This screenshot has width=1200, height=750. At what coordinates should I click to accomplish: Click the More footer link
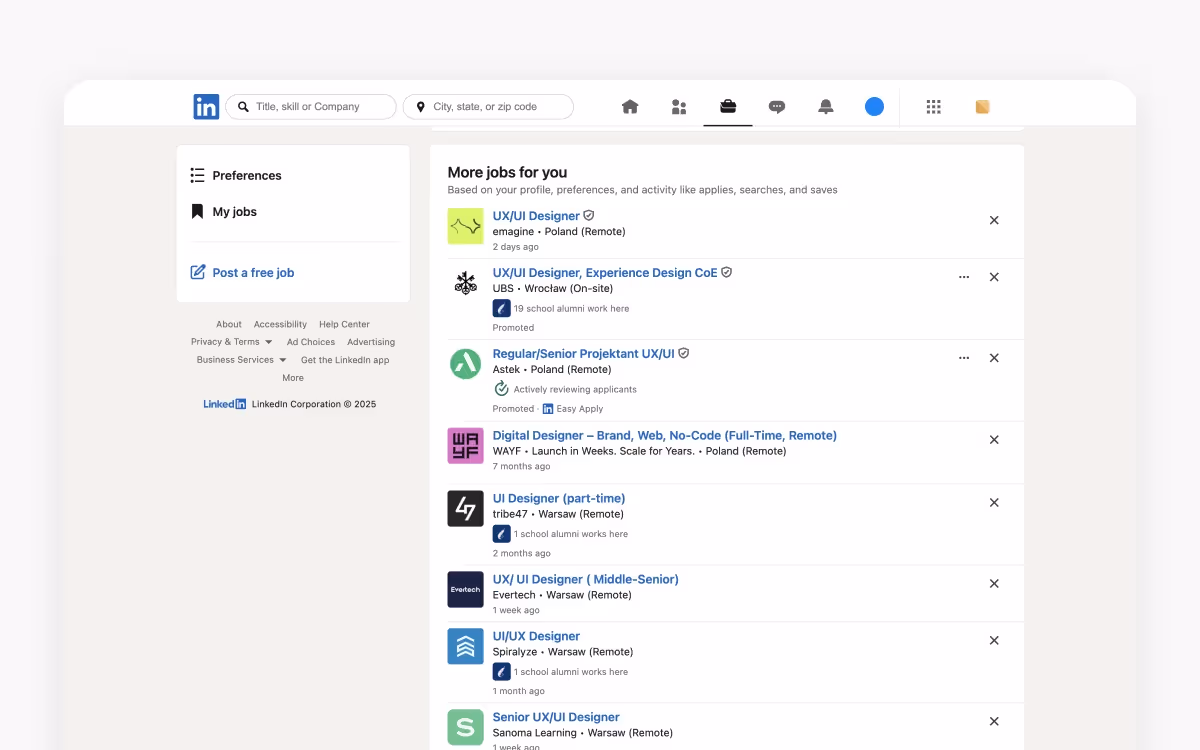point(293,378)
